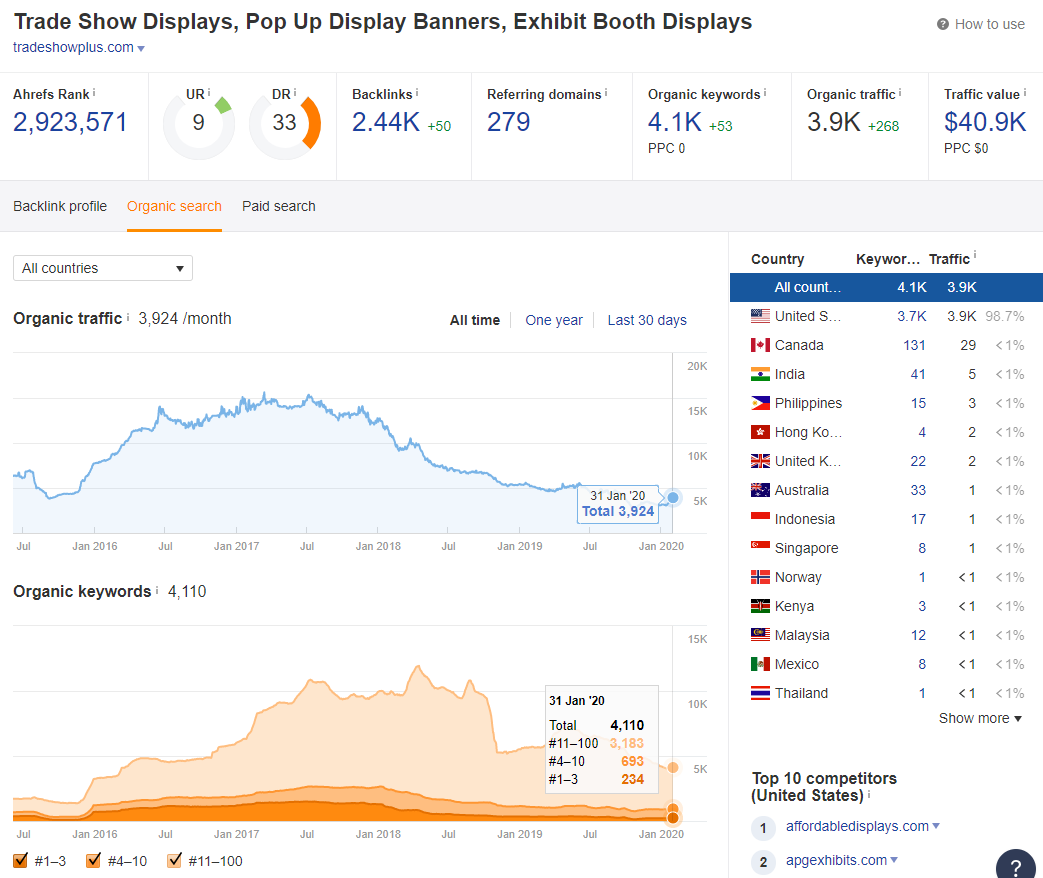Click the Mexico flag icon
1043x878 pixels.
coord(760,664)
